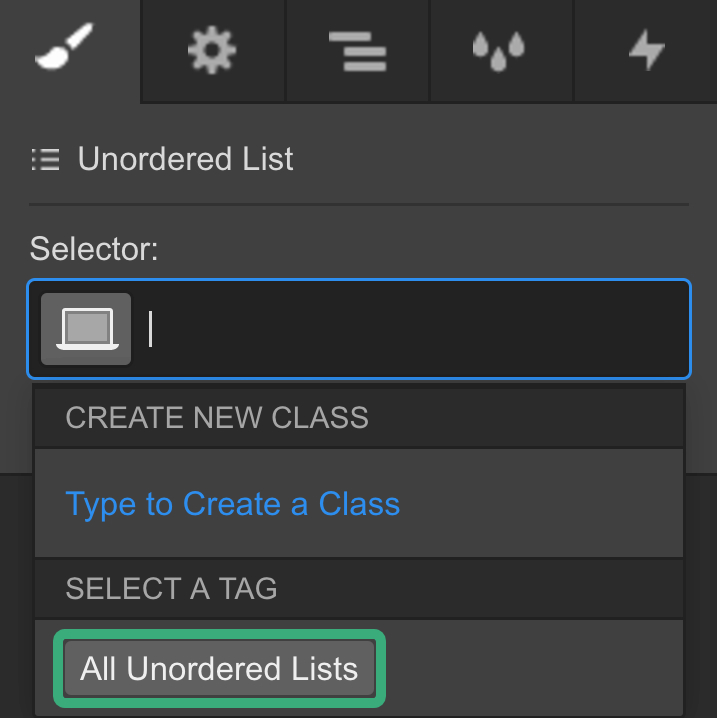Click the empty right end of Selector field
717x718 pixels.
coord(640,328)
